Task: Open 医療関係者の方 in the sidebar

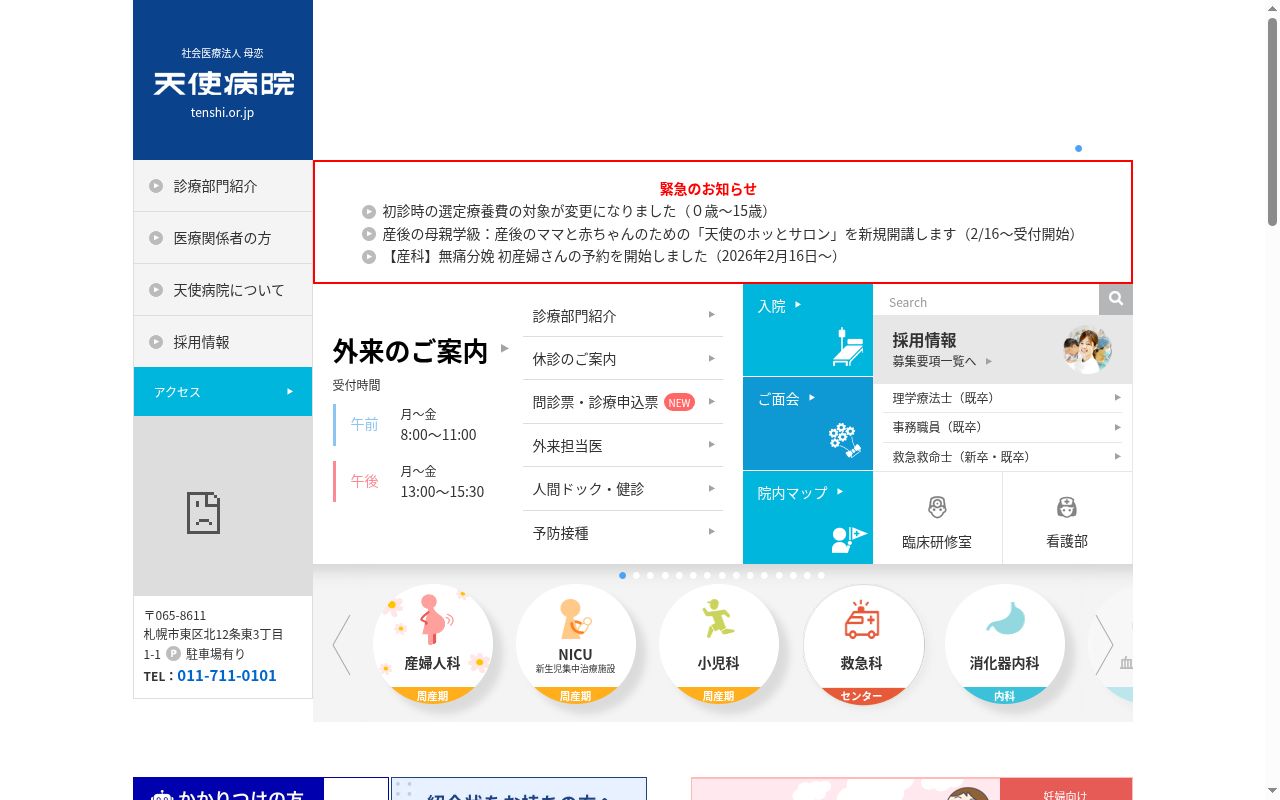Action: (223, 238)
